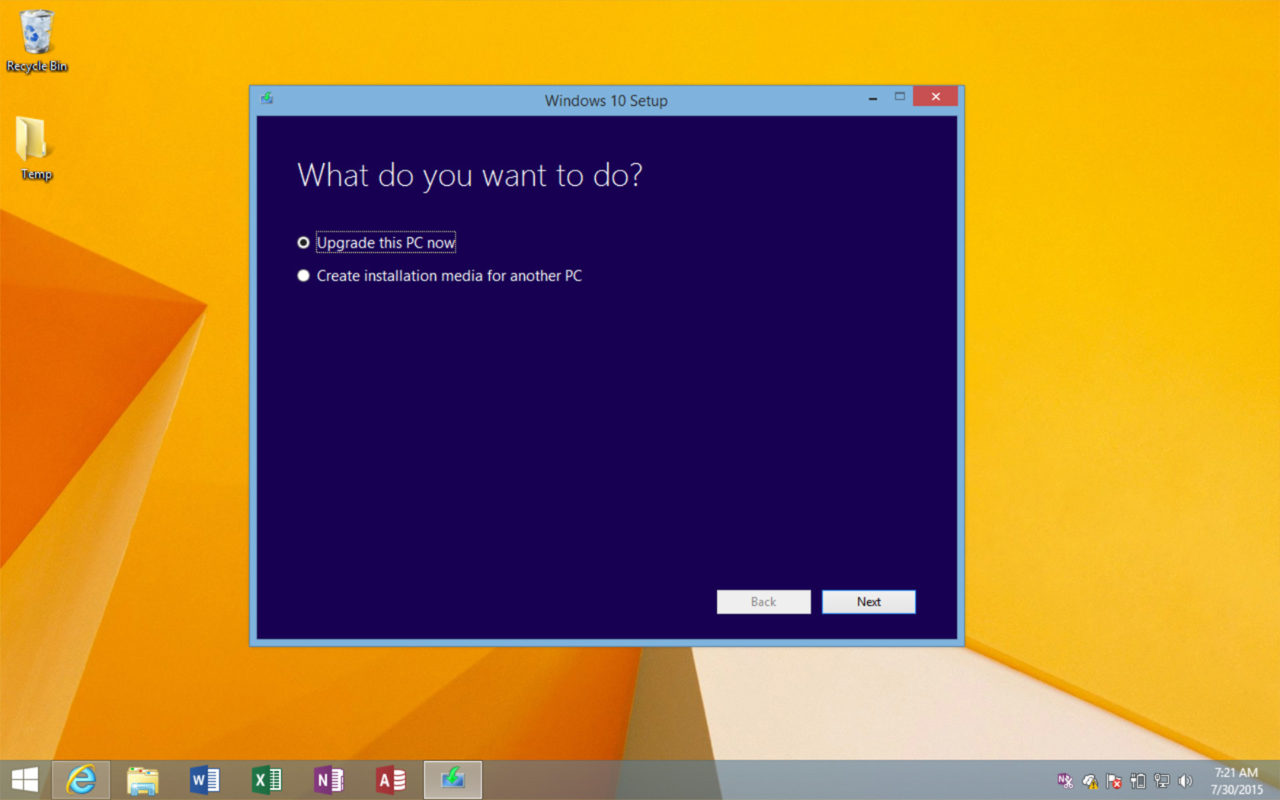Image resolution: width=1280 pixels, height=800 pixels.
Task: Open the Windows Start button
Action: (x=25, y=780)
